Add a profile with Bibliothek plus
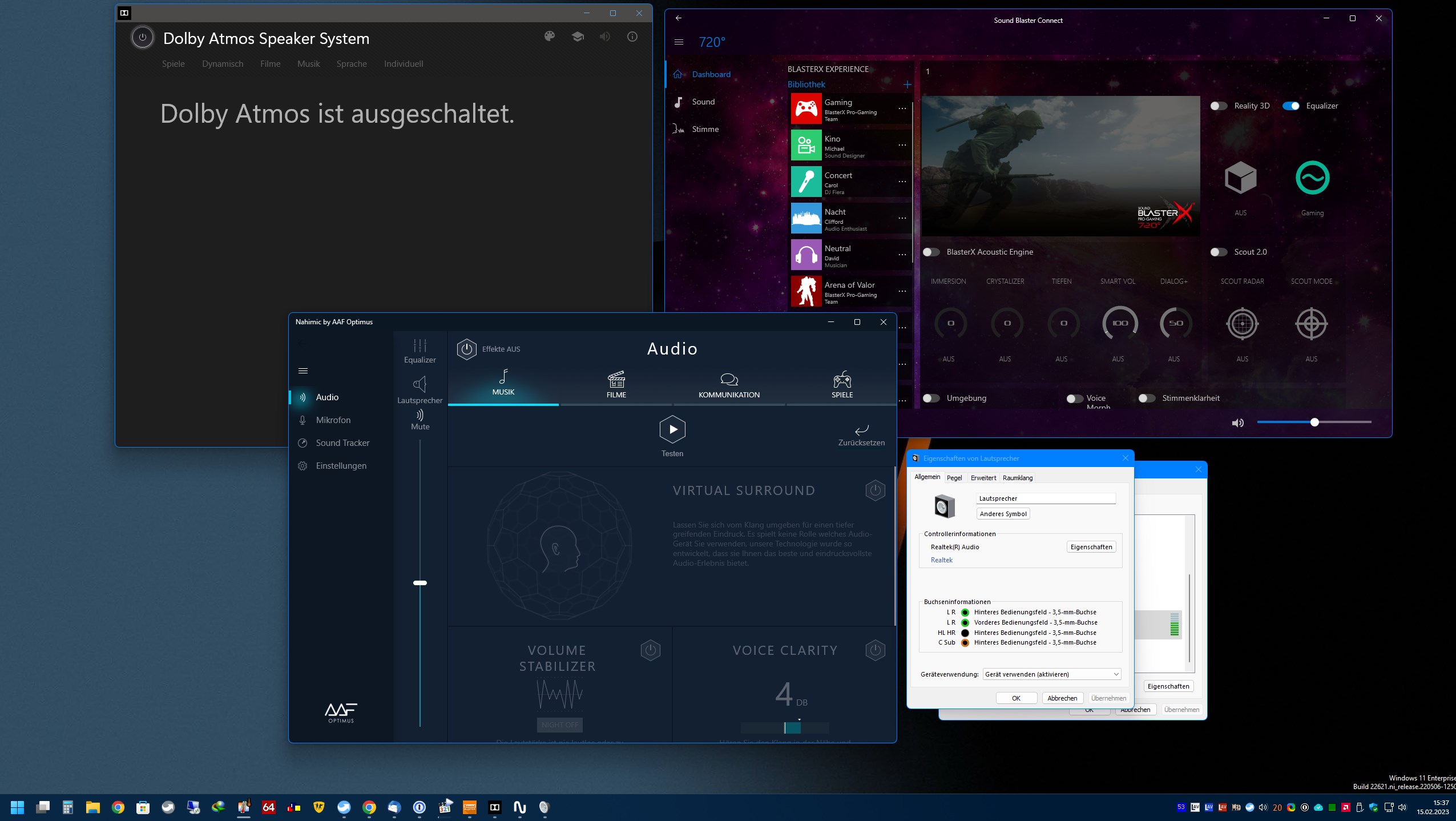 [x=907, y=84]
